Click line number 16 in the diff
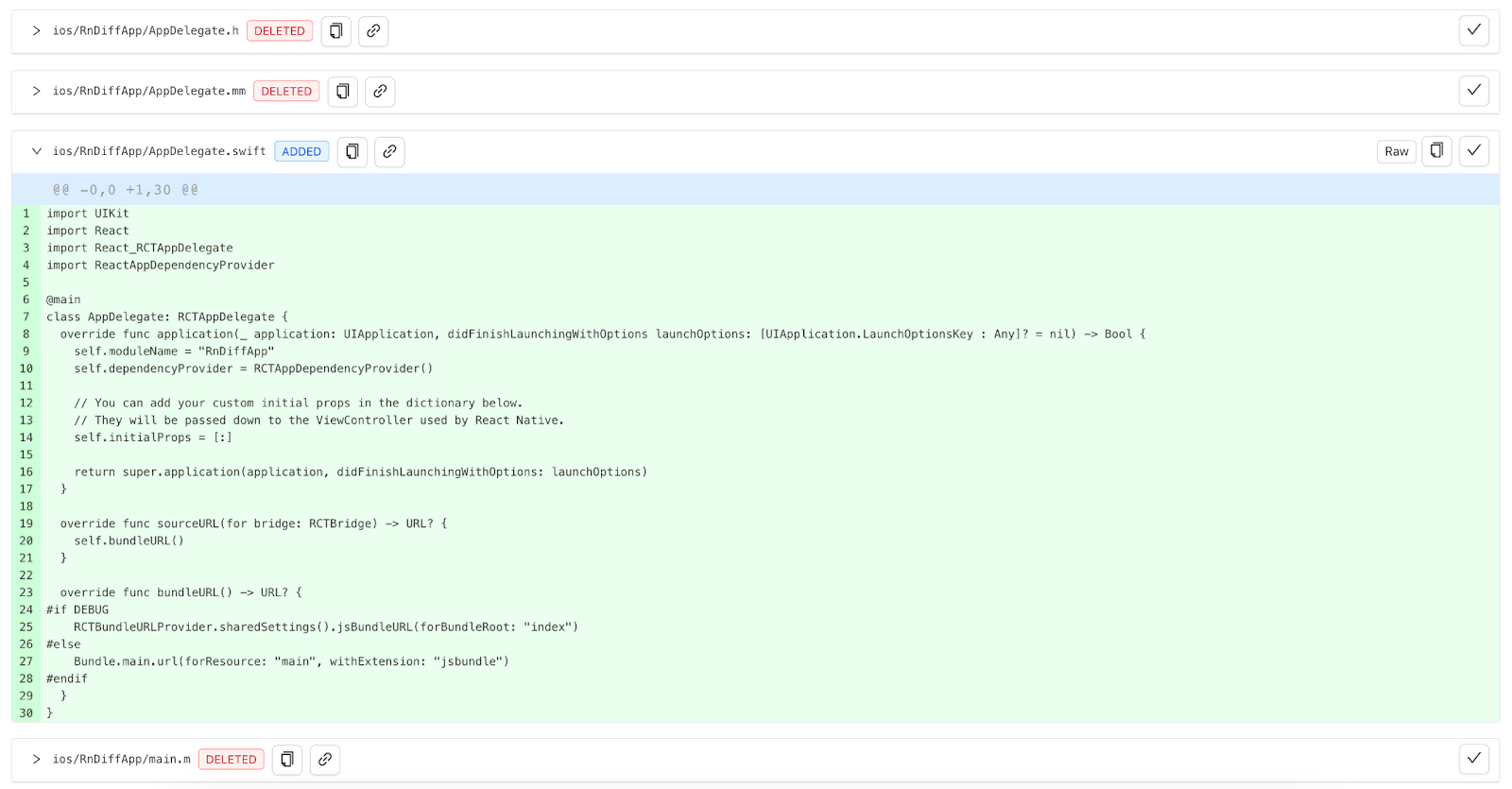 click(x=26, y=472)
